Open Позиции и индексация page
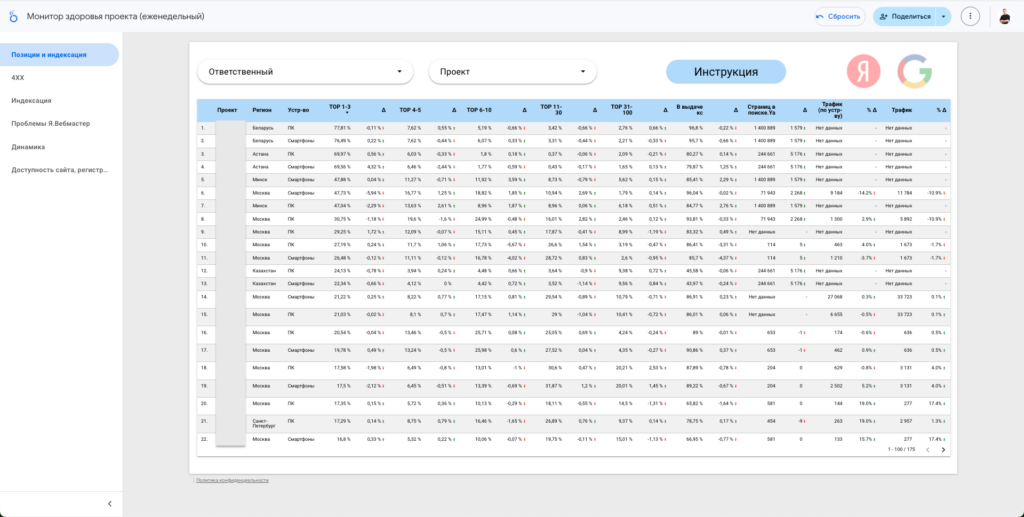Image resolution: width=1024 pixels, height=517 pixels. pyautogui.click(x=59, y=55)
